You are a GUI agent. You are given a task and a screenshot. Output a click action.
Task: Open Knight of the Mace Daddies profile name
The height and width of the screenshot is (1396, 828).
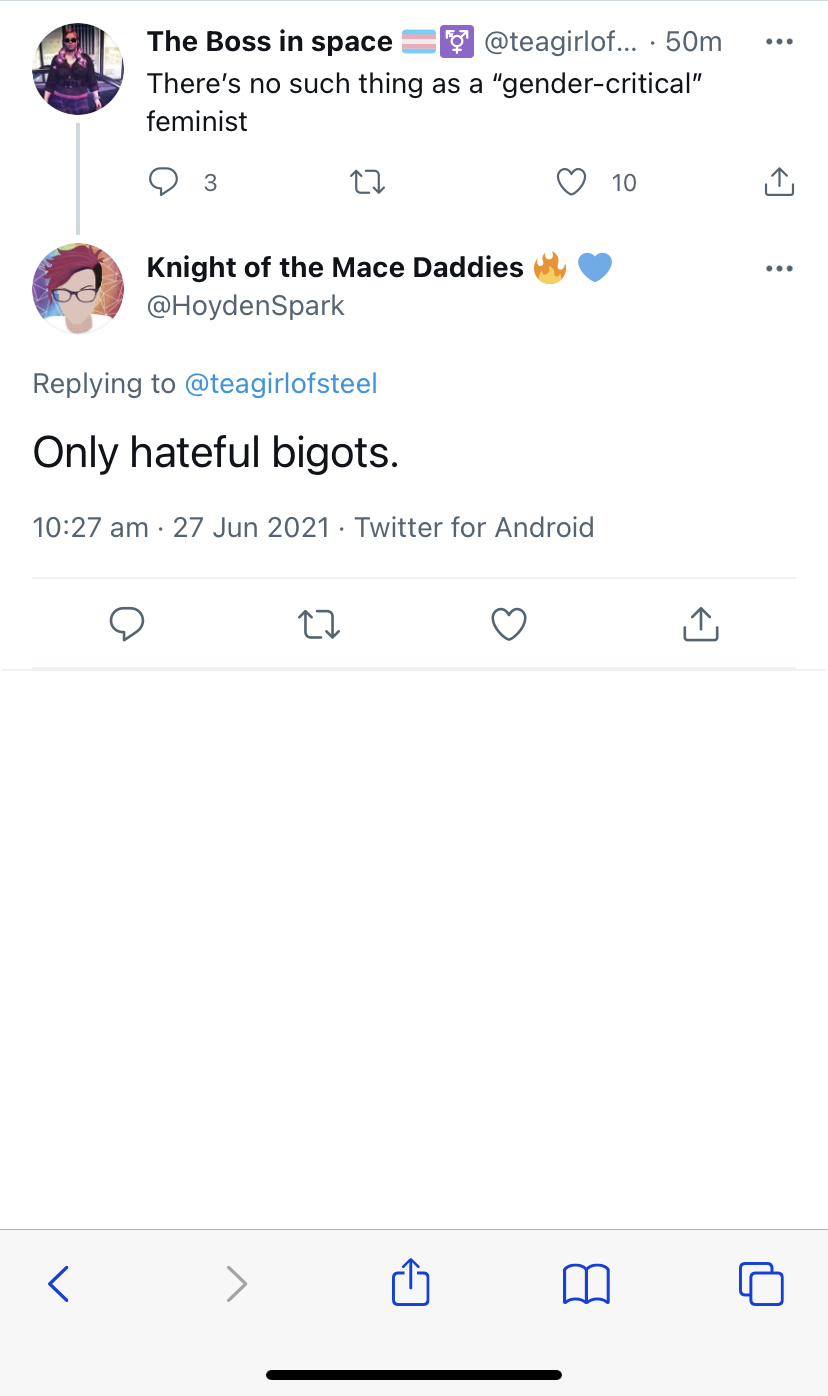tap(335, 267)
